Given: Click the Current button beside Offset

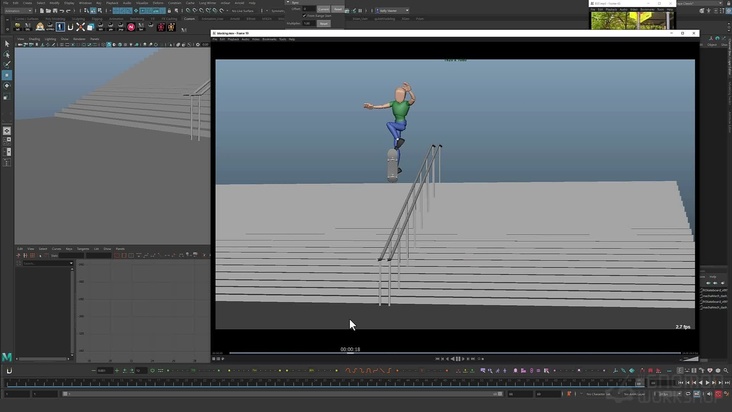Looking at the screenshot, I should click(x=323, y=9).
